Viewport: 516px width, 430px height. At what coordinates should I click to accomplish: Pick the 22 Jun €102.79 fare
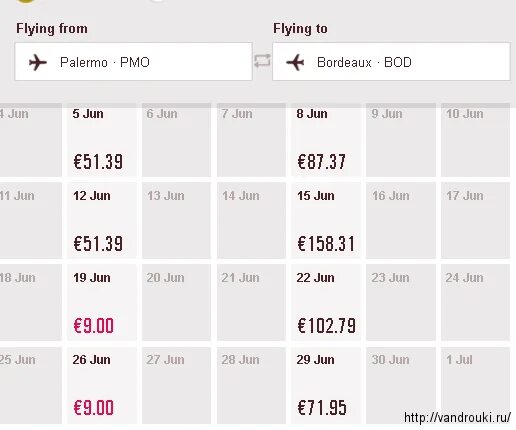point(326,303)
